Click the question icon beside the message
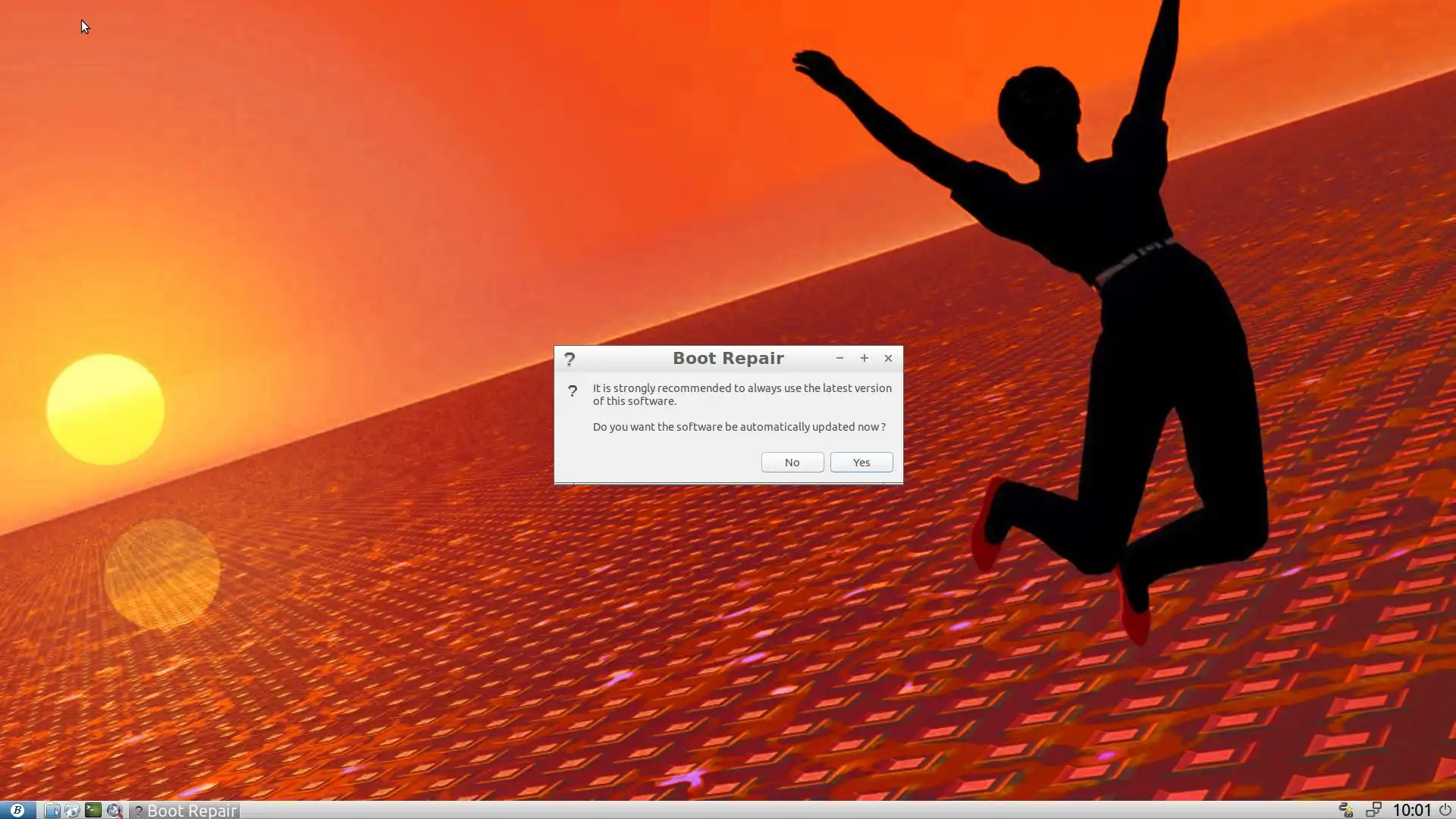Image resolution: width=1456 pixels, height=819 pixels. point(573,391)
